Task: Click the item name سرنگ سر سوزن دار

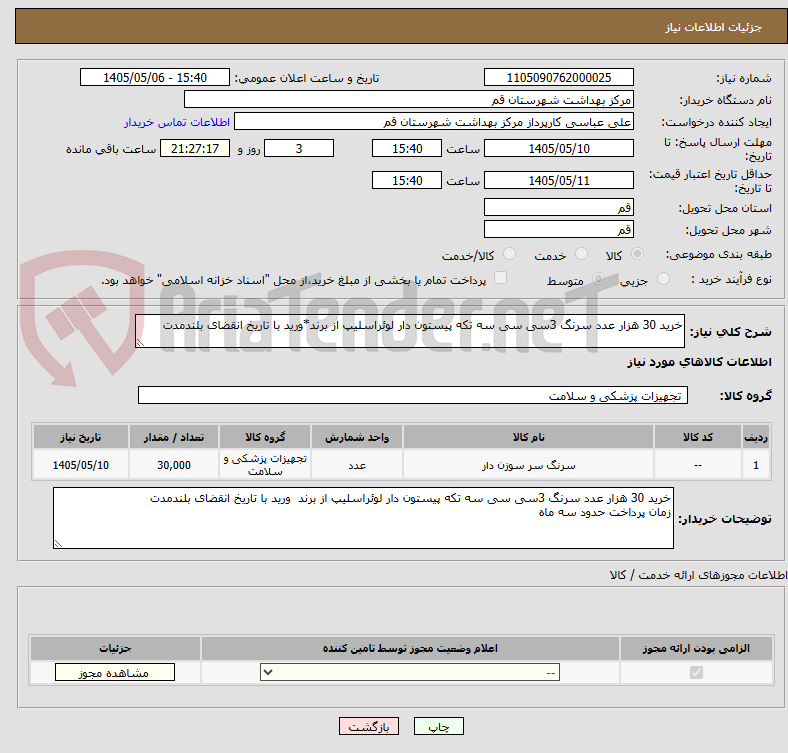Action: click(x=528, y=465)
